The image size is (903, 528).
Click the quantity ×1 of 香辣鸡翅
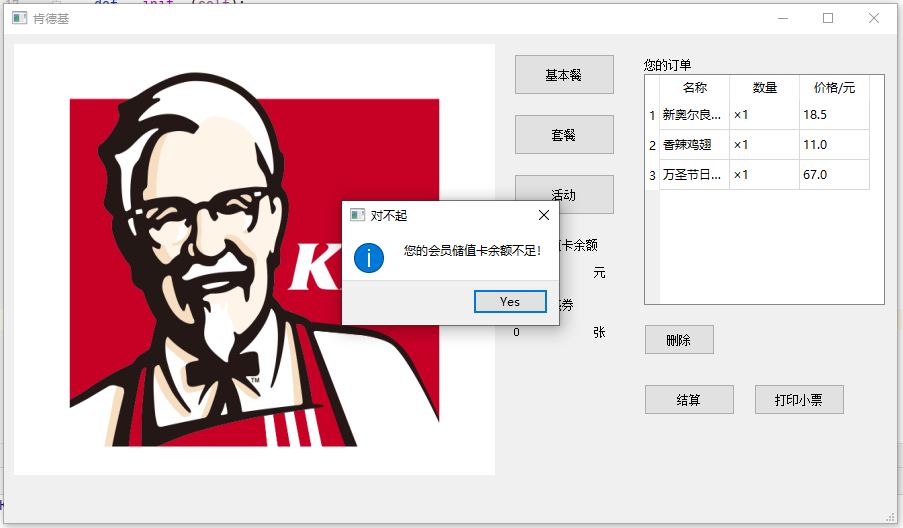coord(764,145)
